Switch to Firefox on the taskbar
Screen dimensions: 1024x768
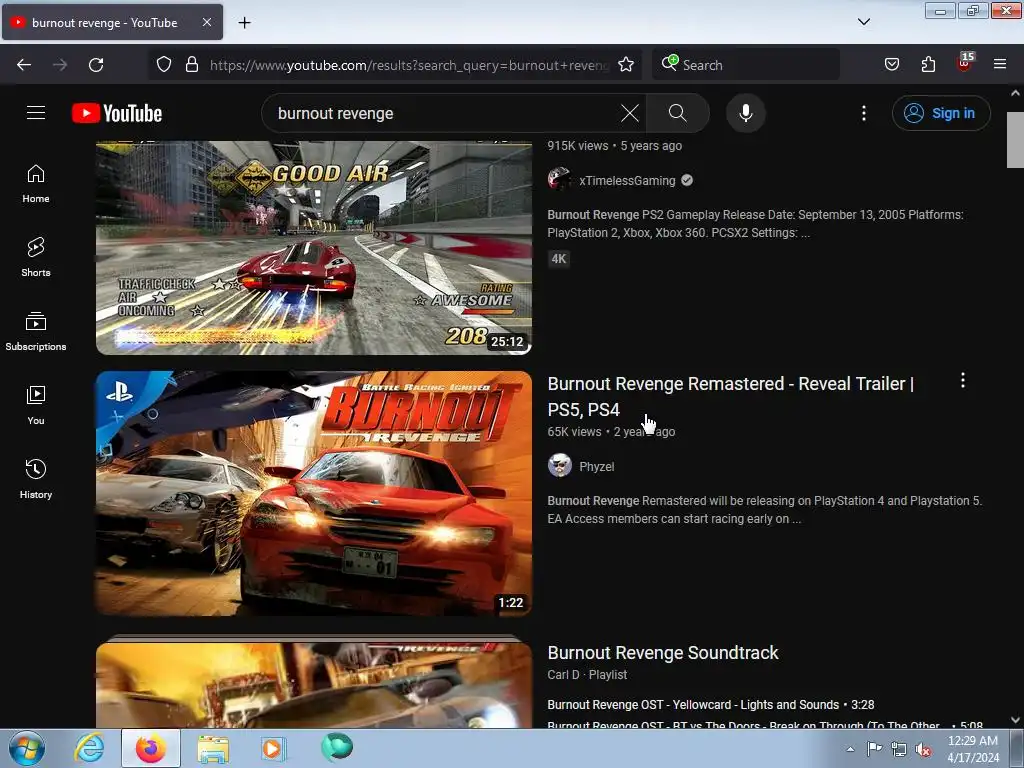coord(151,748)
